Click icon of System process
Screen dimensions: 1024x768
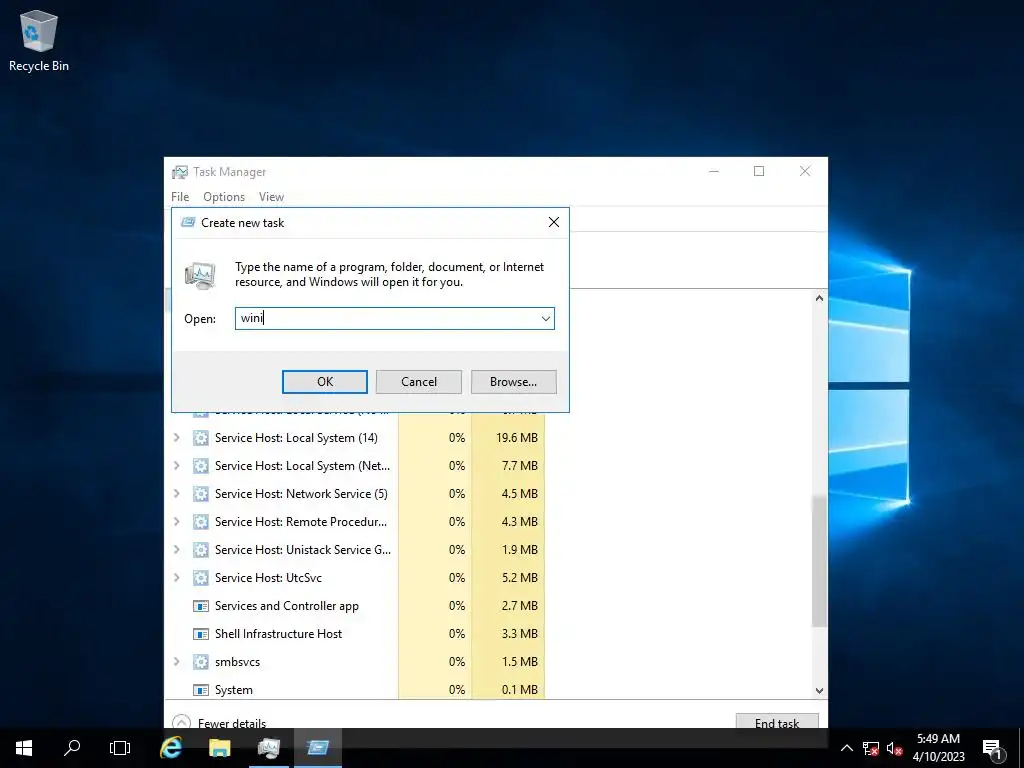click(x=200, y=690)
